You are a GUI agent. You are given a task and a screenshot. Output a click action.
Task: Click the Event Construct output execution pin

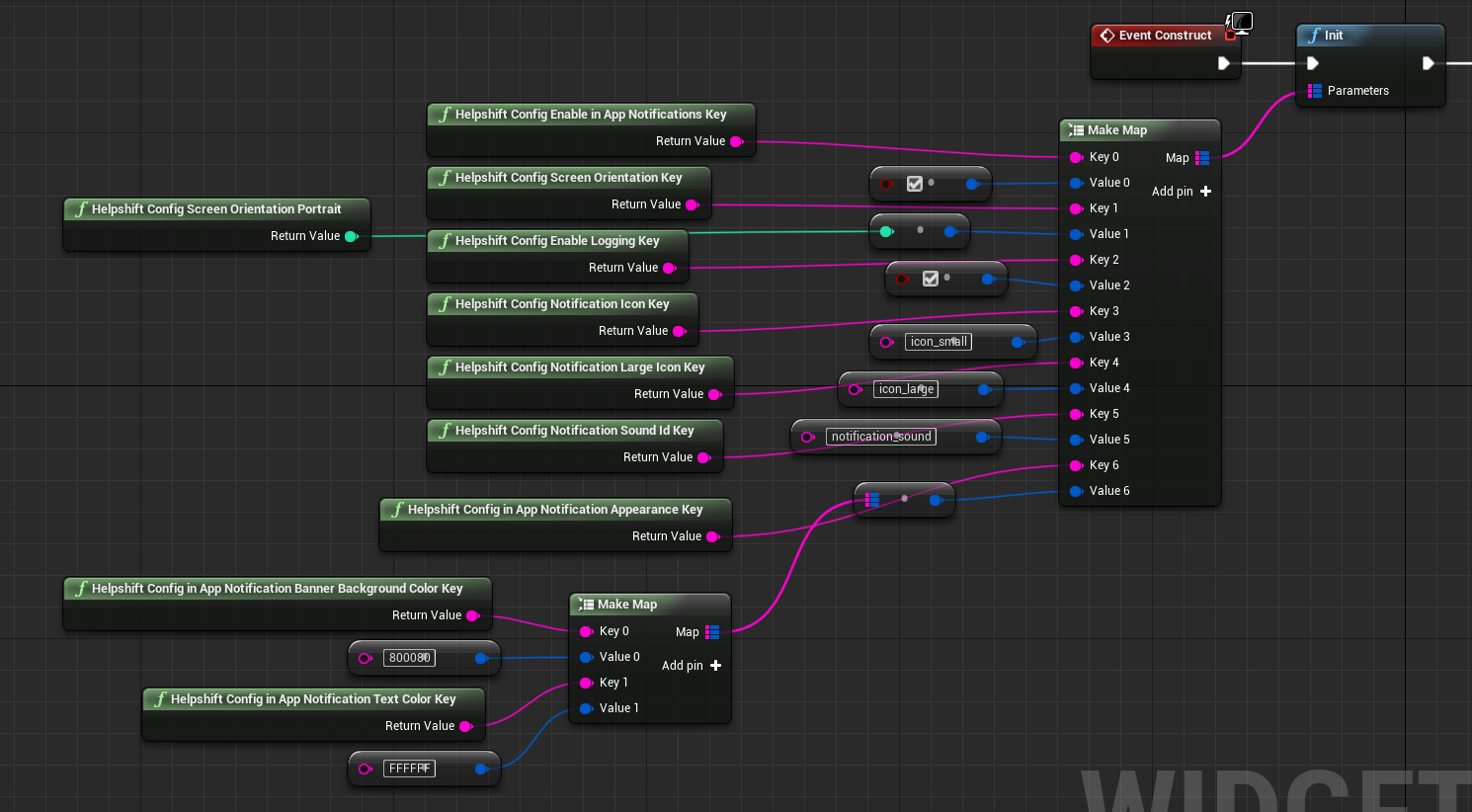pos(1223,63)
